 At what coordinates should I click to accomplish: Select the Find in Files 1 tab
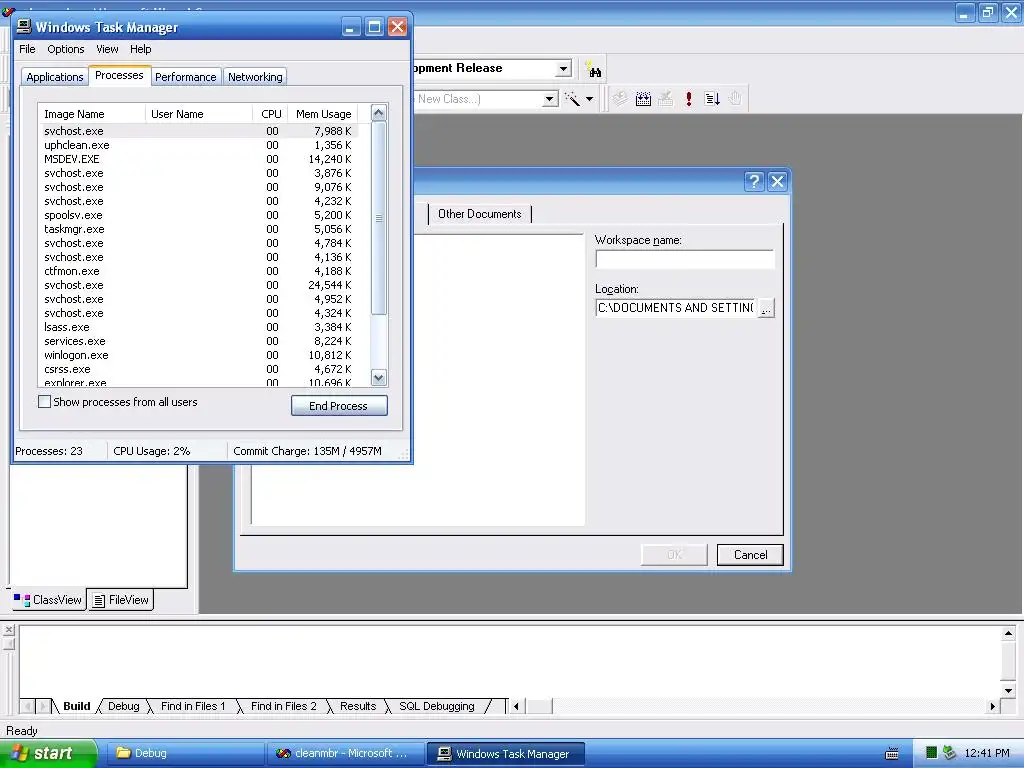pyautogui.click(x=193, y=706)
